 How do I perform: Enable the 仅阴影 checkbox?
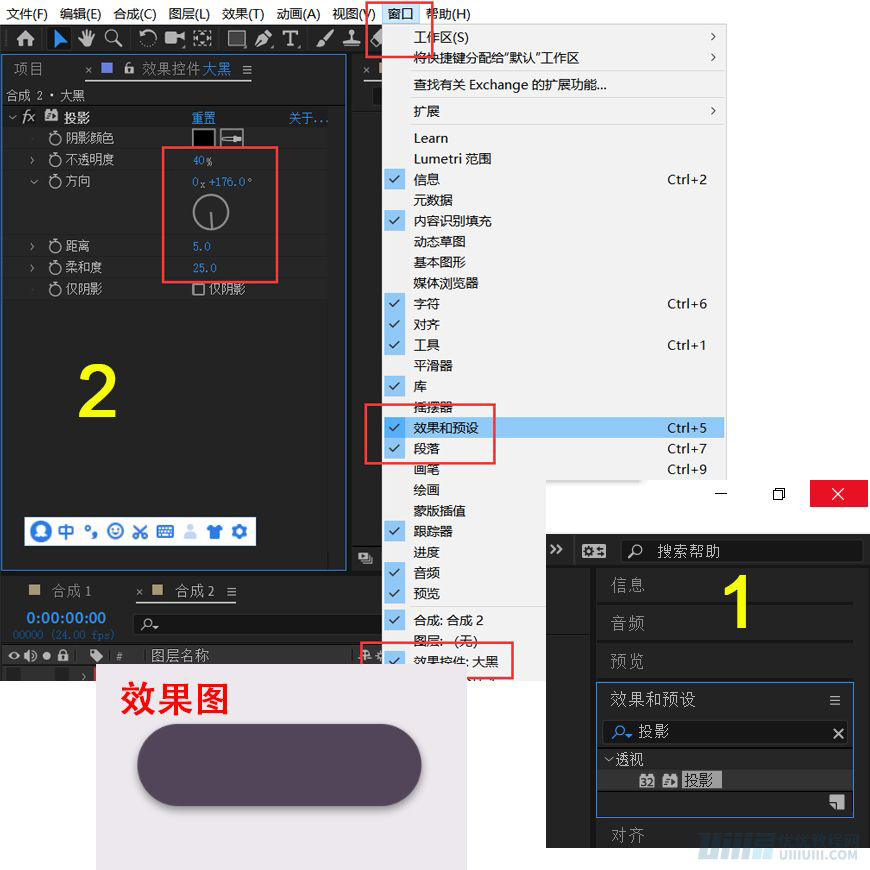click(199, 288)
